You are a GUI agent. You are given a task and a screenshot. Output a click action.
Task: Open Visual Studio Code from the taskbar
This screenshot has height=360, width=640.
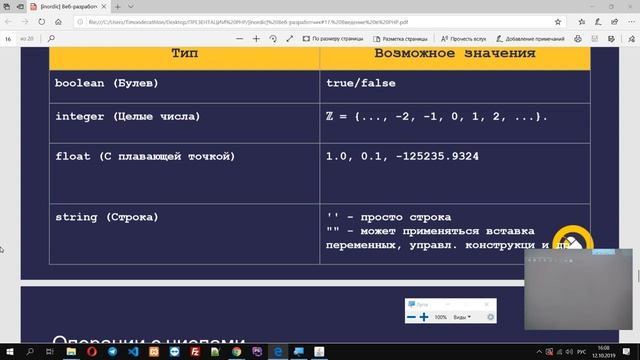tap(133, 351)
